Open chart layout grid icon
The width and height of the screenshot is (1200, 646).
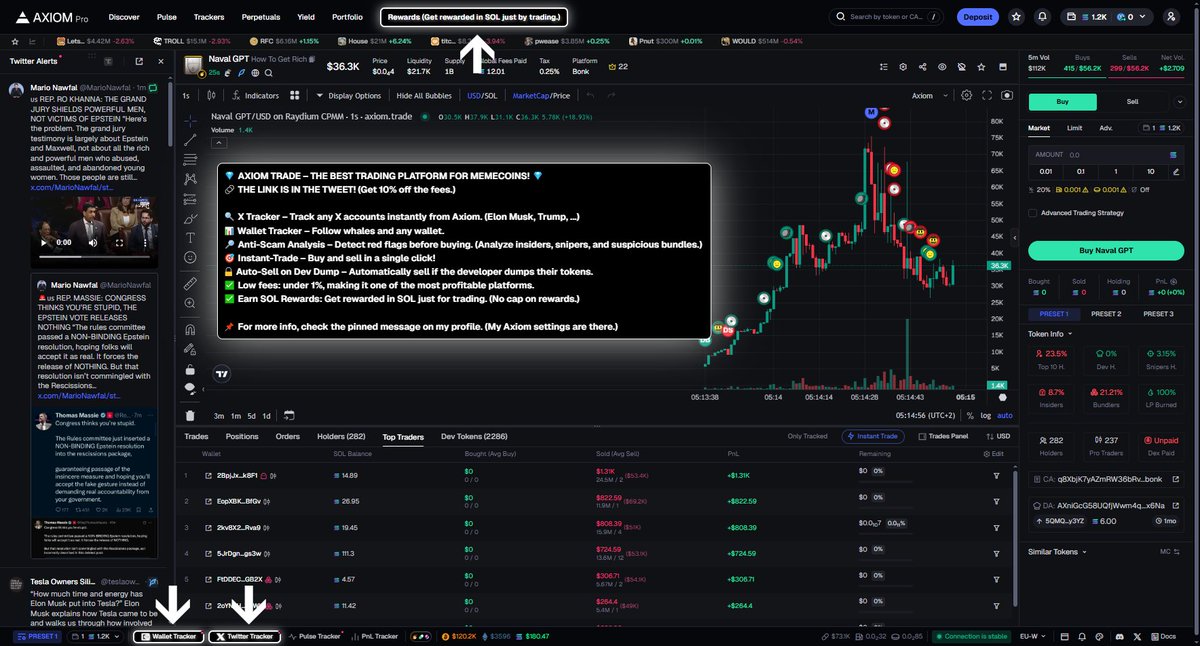click(x=295, y=95)
